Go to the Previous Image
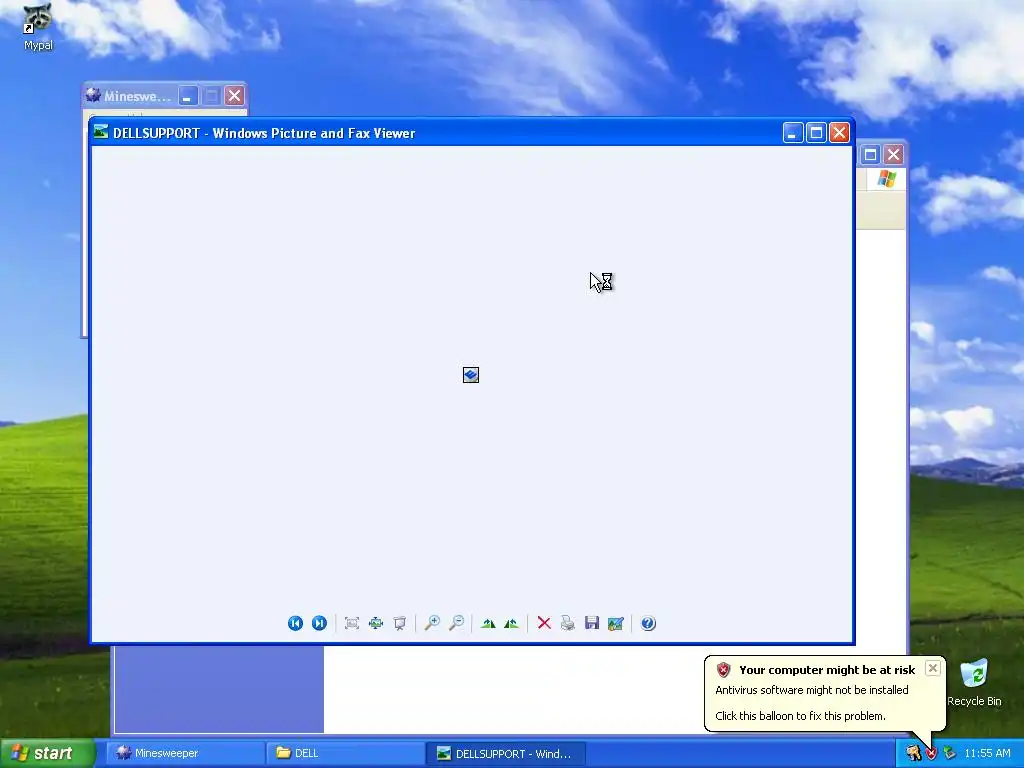Viewport: 1024px width, 768px height. pos(295,623)
